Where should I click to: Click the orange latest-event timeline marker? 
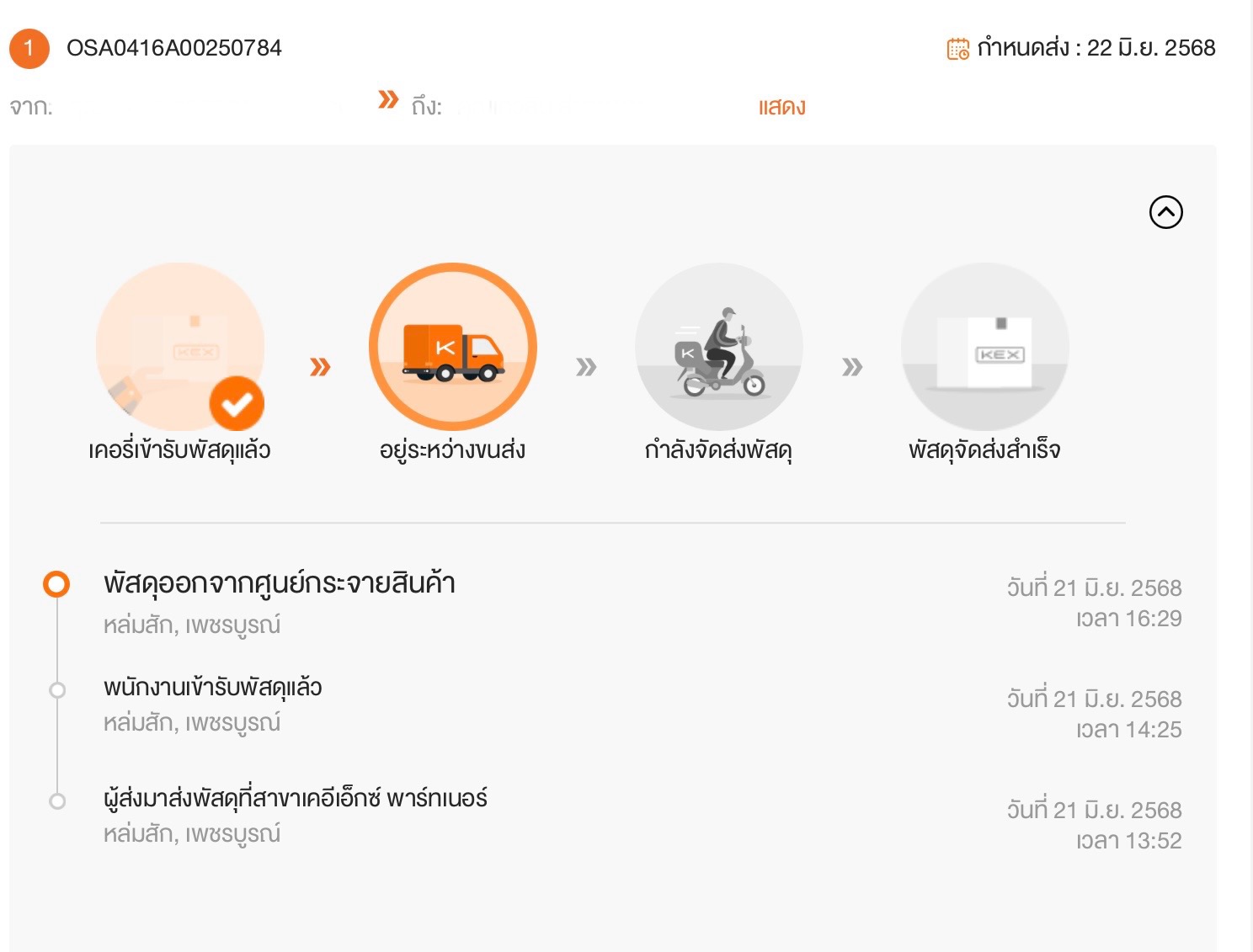click(x=56, y=584)
